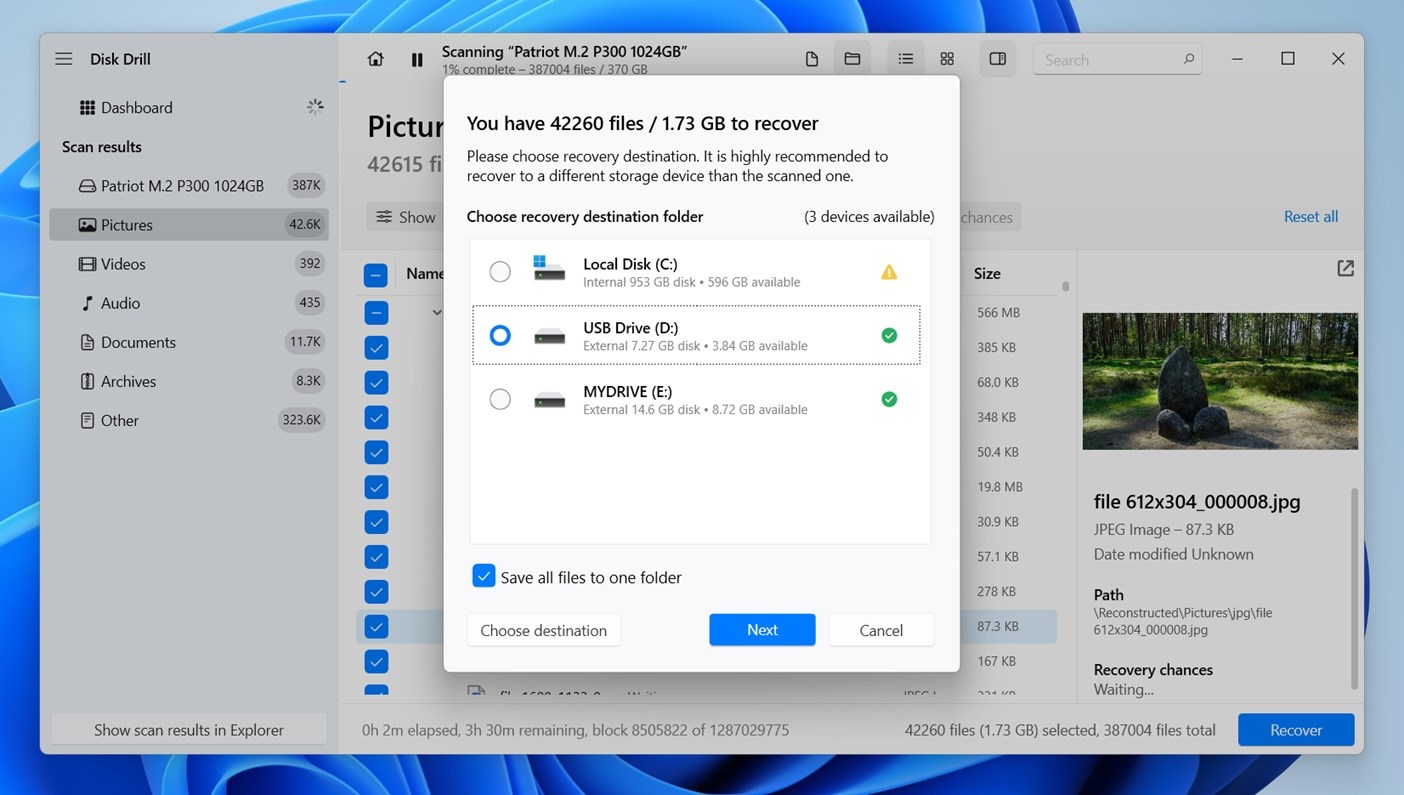
Task: Uncheck the checkbox on the 385 KB row
Action: click(376, 347)
